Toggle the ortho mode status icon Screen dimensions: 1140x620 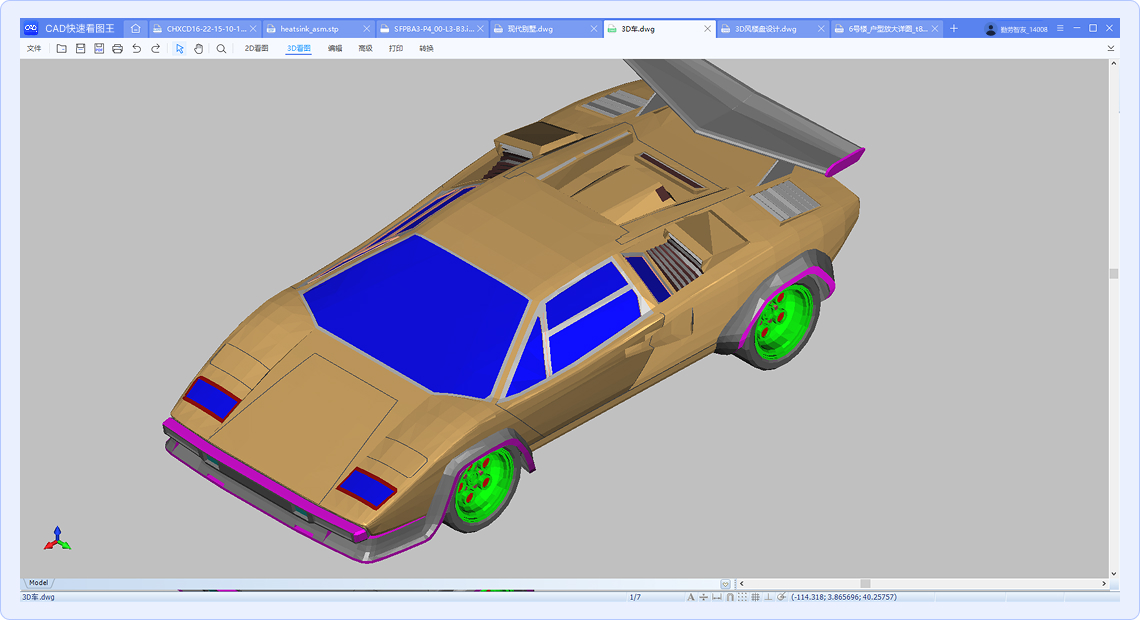(768, 597)
